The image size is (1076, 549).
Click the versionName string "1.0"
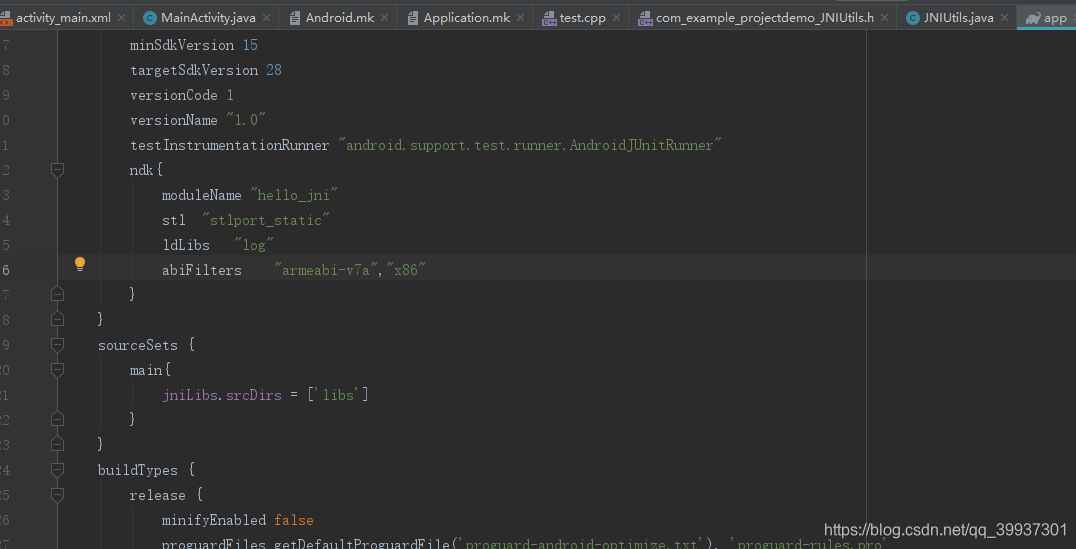246,120
